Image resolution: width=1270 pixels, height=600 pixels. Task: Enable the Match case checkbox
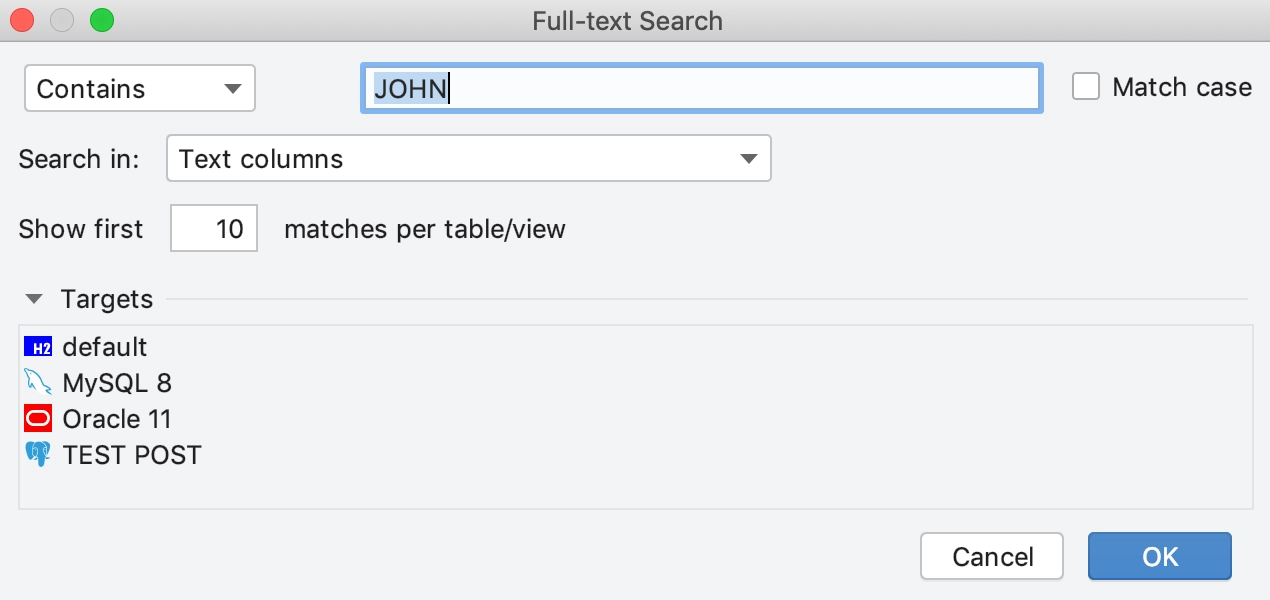coord(1086,87)
